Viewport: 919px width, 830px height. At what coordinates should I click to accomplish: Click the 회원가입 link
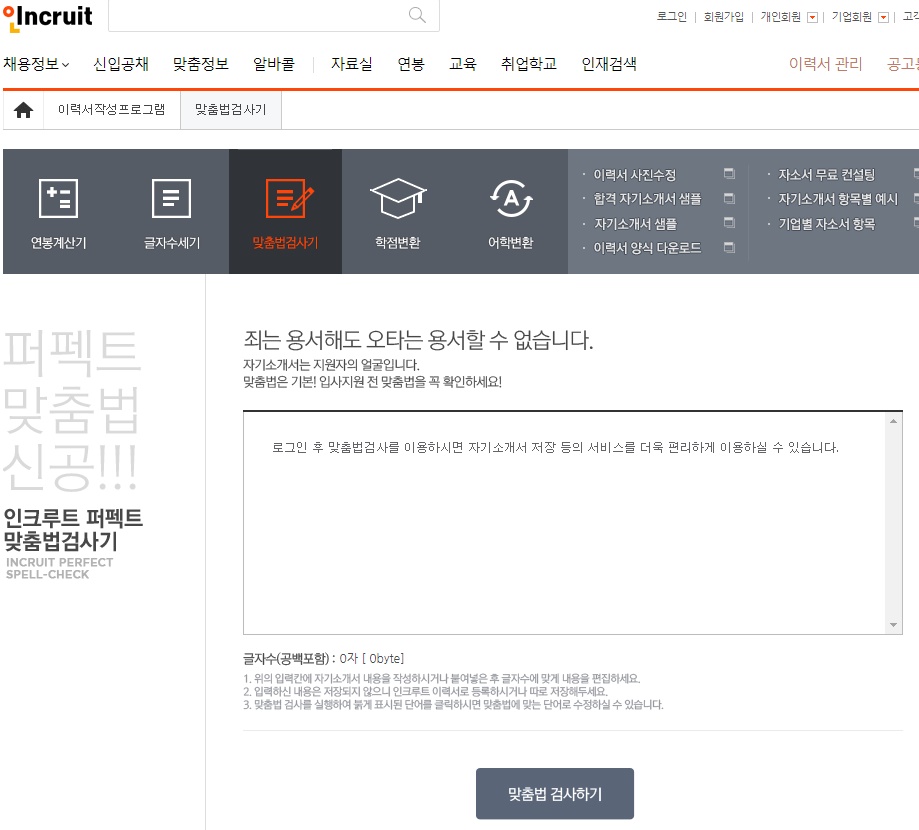(723, 17)
